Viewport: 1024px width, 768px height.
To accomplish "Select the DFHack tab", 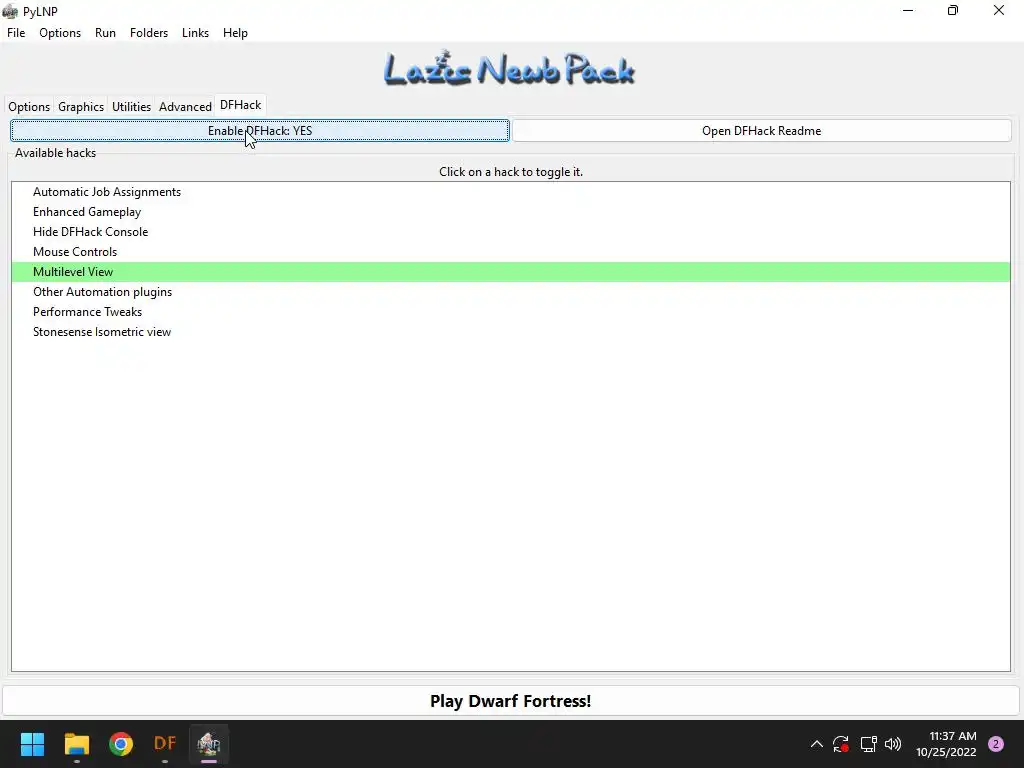I will pos(240,105).
